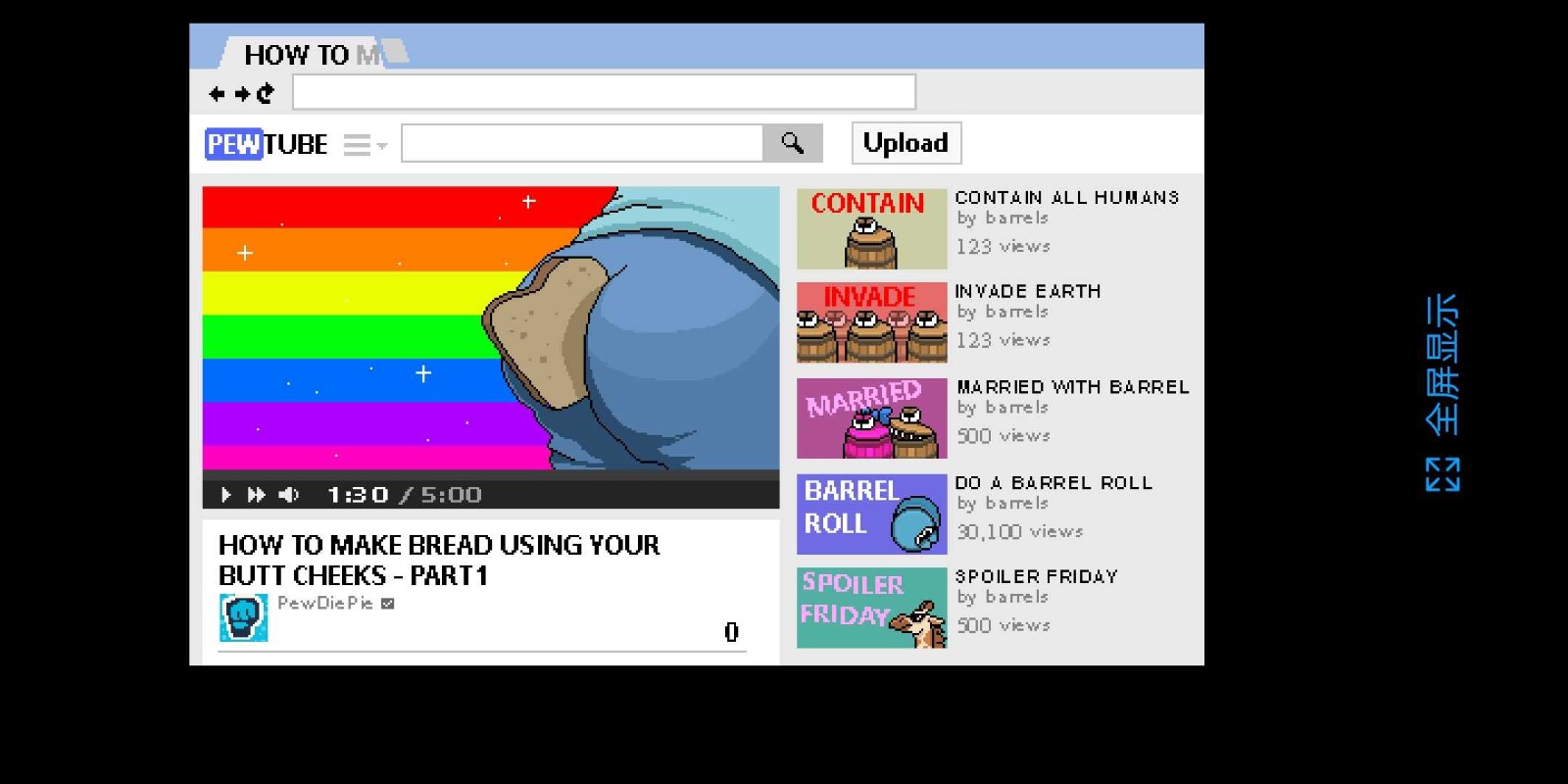Image resolution: width=1568 pixels, height=784 pixels.
Task: Open the PewTube logo home link
Action: (x=266, y=144)
